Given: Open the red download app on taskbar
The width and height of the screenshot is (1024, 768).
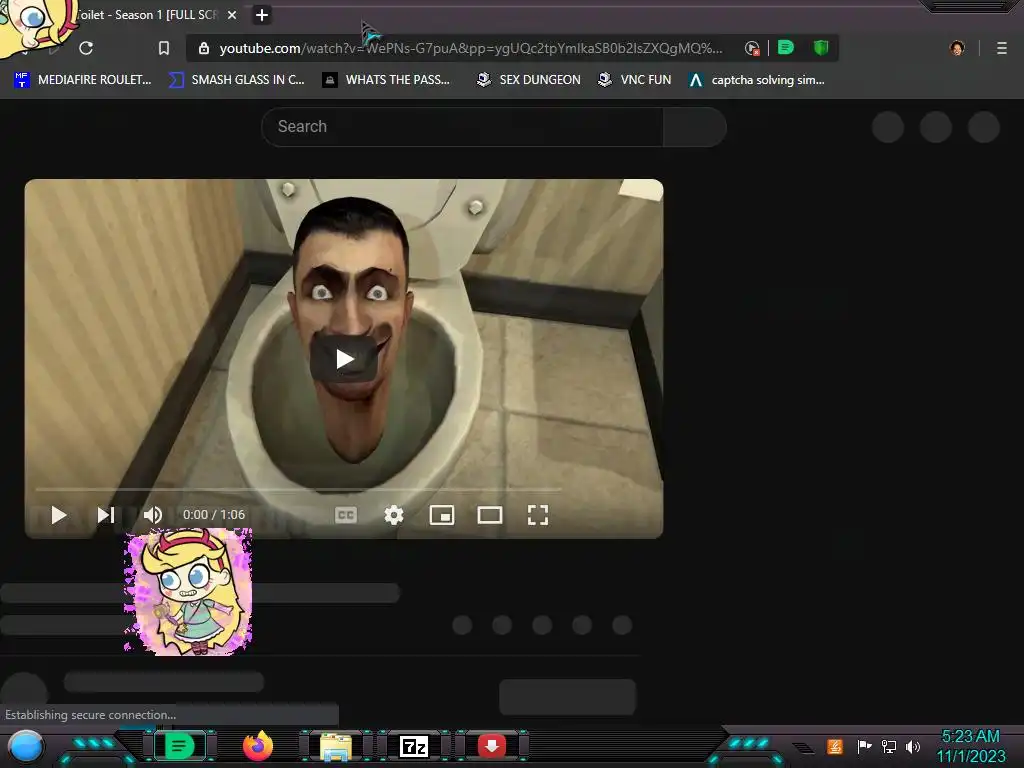Looking at the screenshot, I should point(492,745).
